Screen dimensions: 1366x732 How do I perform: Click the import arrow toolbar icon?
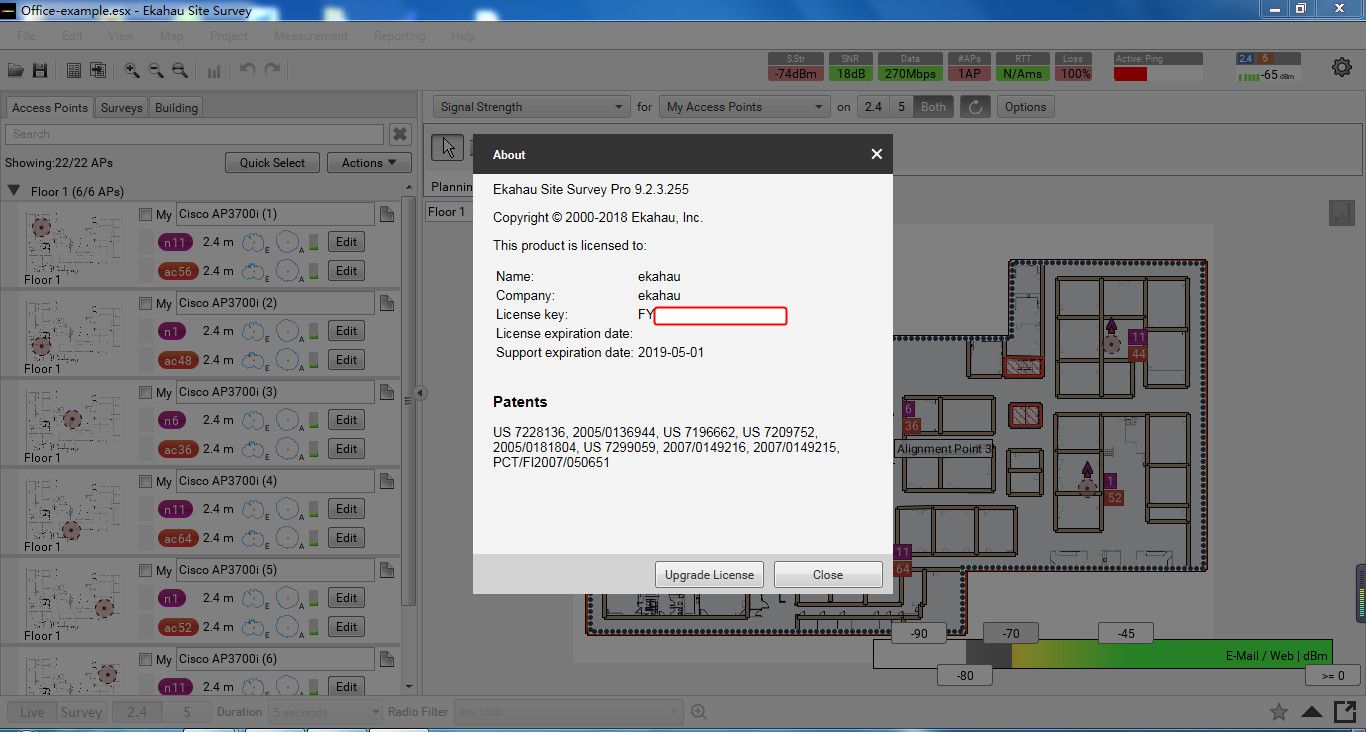click(x=98, y=70)
